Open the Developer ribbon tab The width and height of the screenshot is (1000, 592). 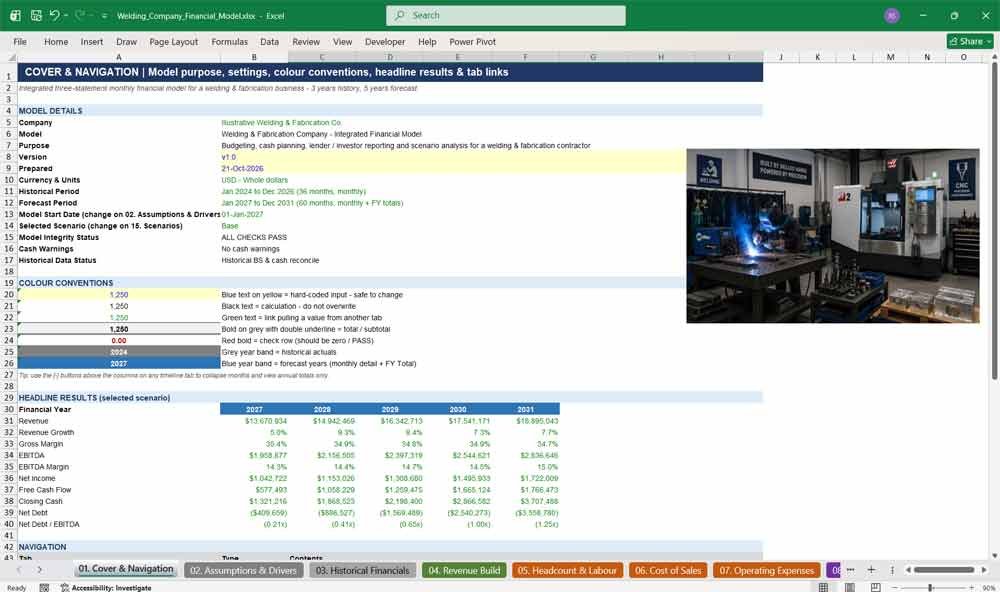click(385, 41)
